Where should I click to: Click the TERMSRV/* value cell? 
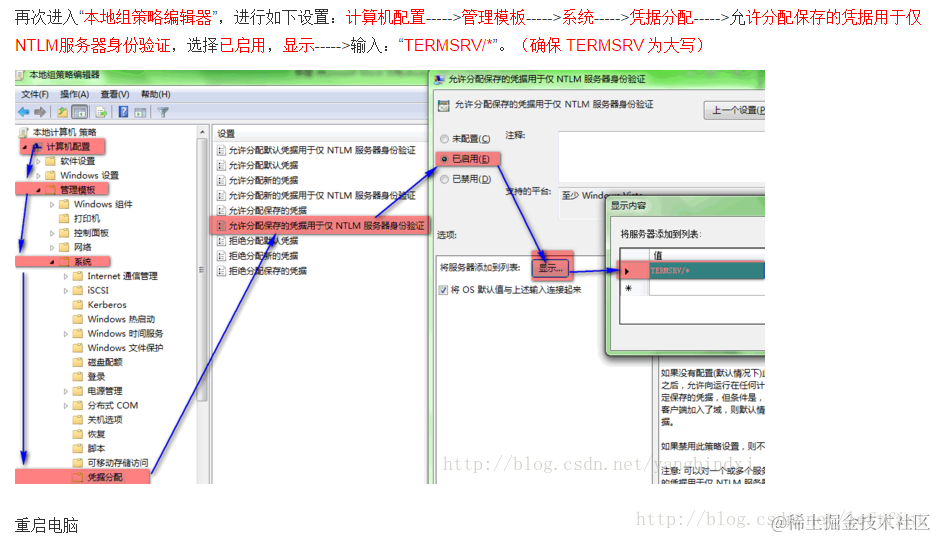click(707, 271)
